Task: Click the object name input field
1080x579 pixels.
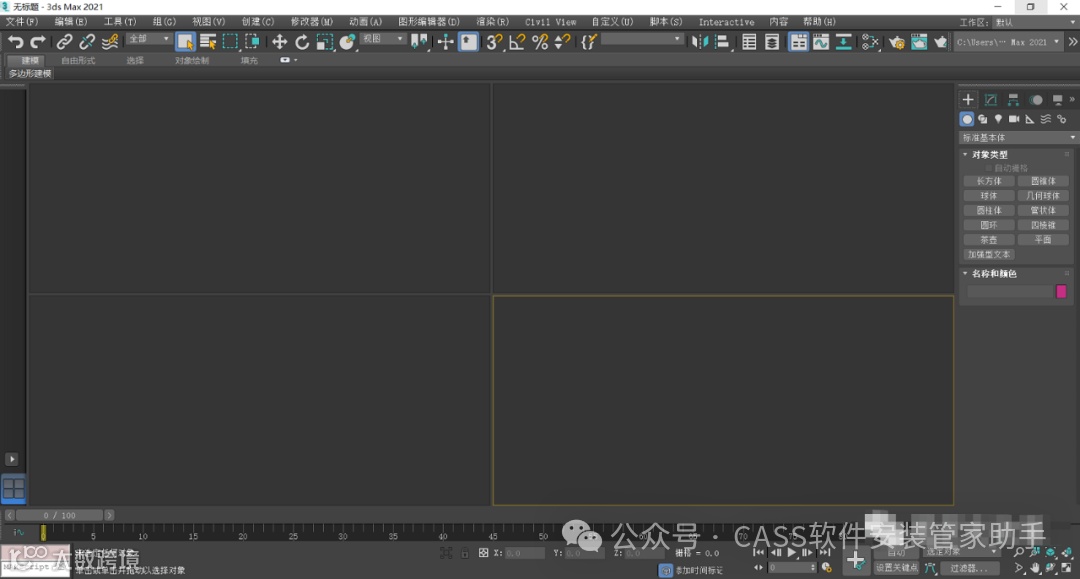Action: 1010,292
